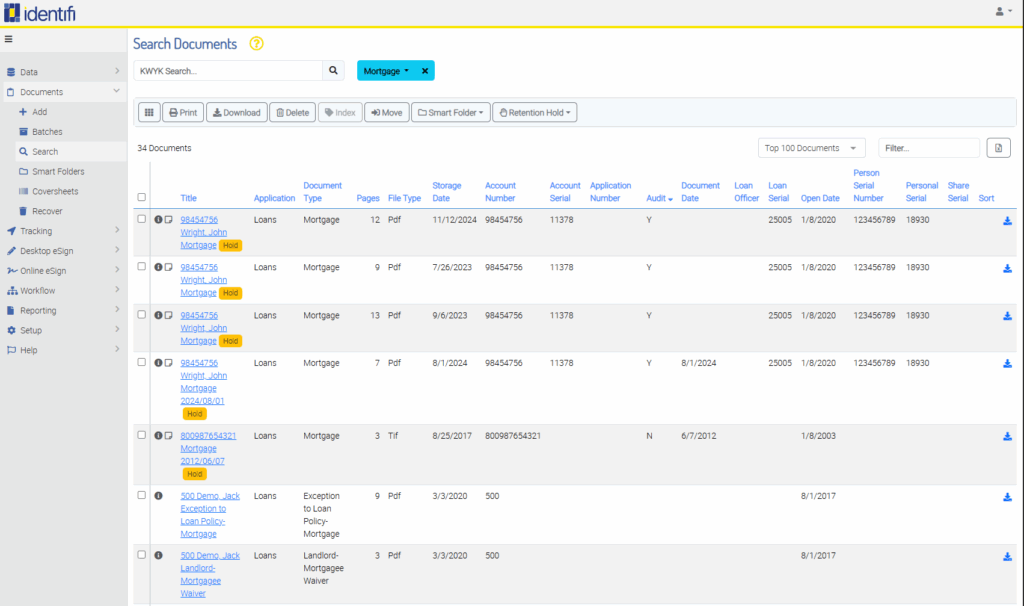Check the box for Exception to Loan Policy row
The height and width of the screenshot is (606, 1024).
tap(142, 495)
